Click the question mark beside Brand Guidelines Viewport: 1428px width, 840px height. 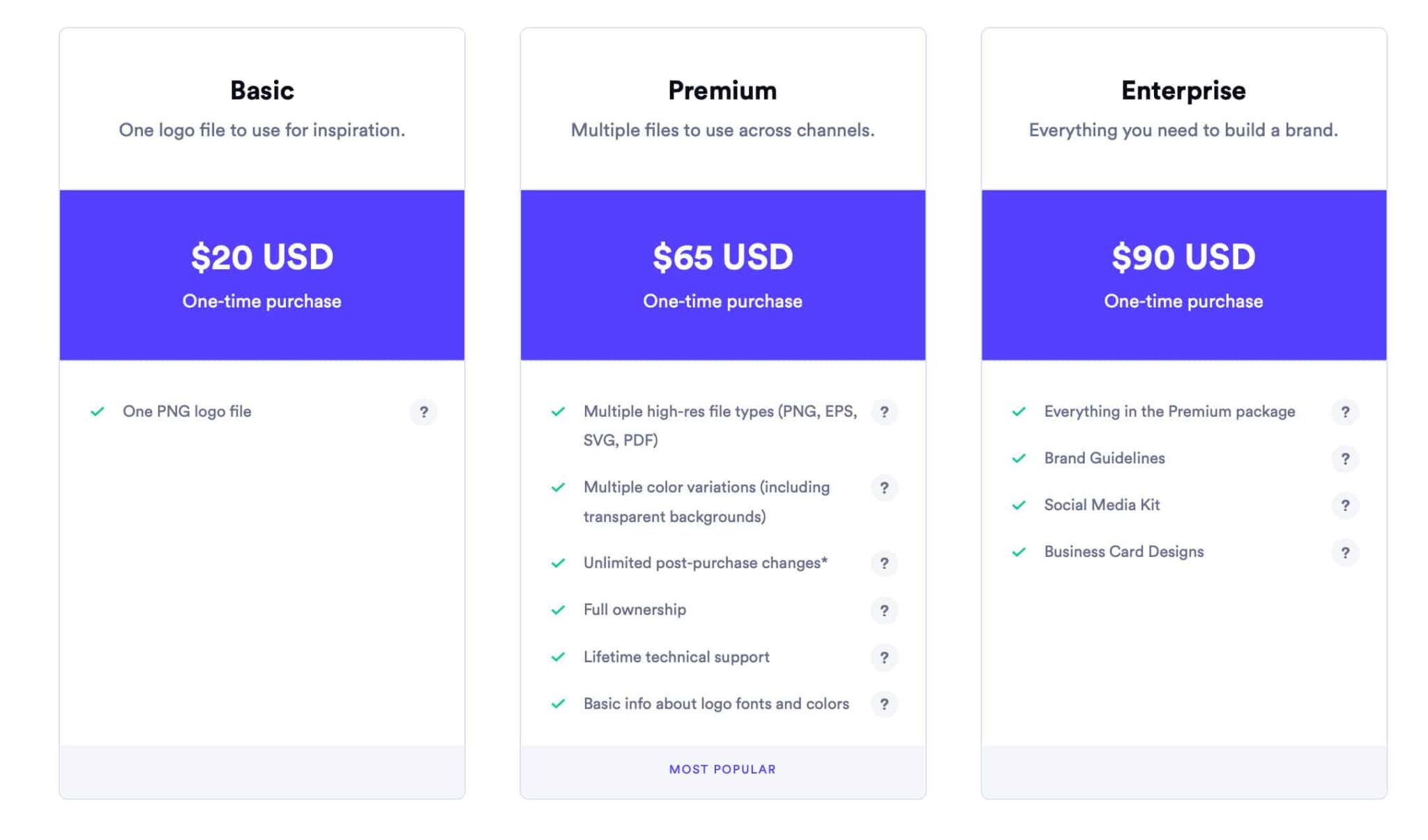click(1346, 459)
